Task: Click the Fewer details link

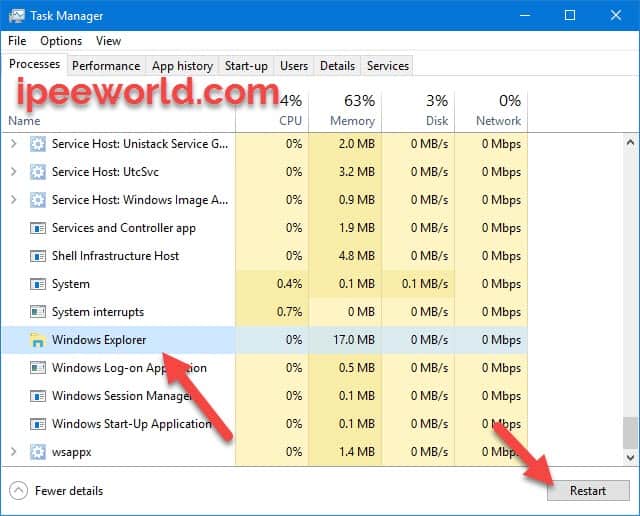Action: click(x=69, y=491)
